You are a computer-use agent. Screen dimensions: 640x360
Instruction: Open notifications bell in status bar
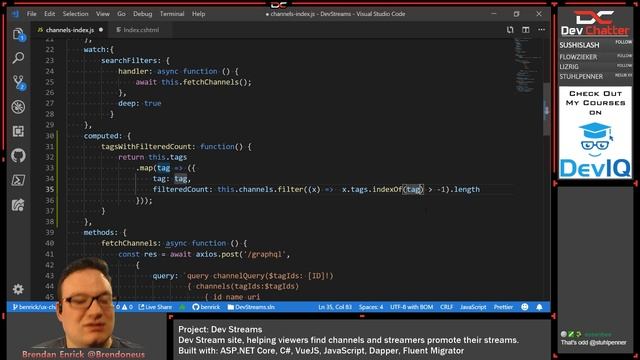tap(540, 307)
